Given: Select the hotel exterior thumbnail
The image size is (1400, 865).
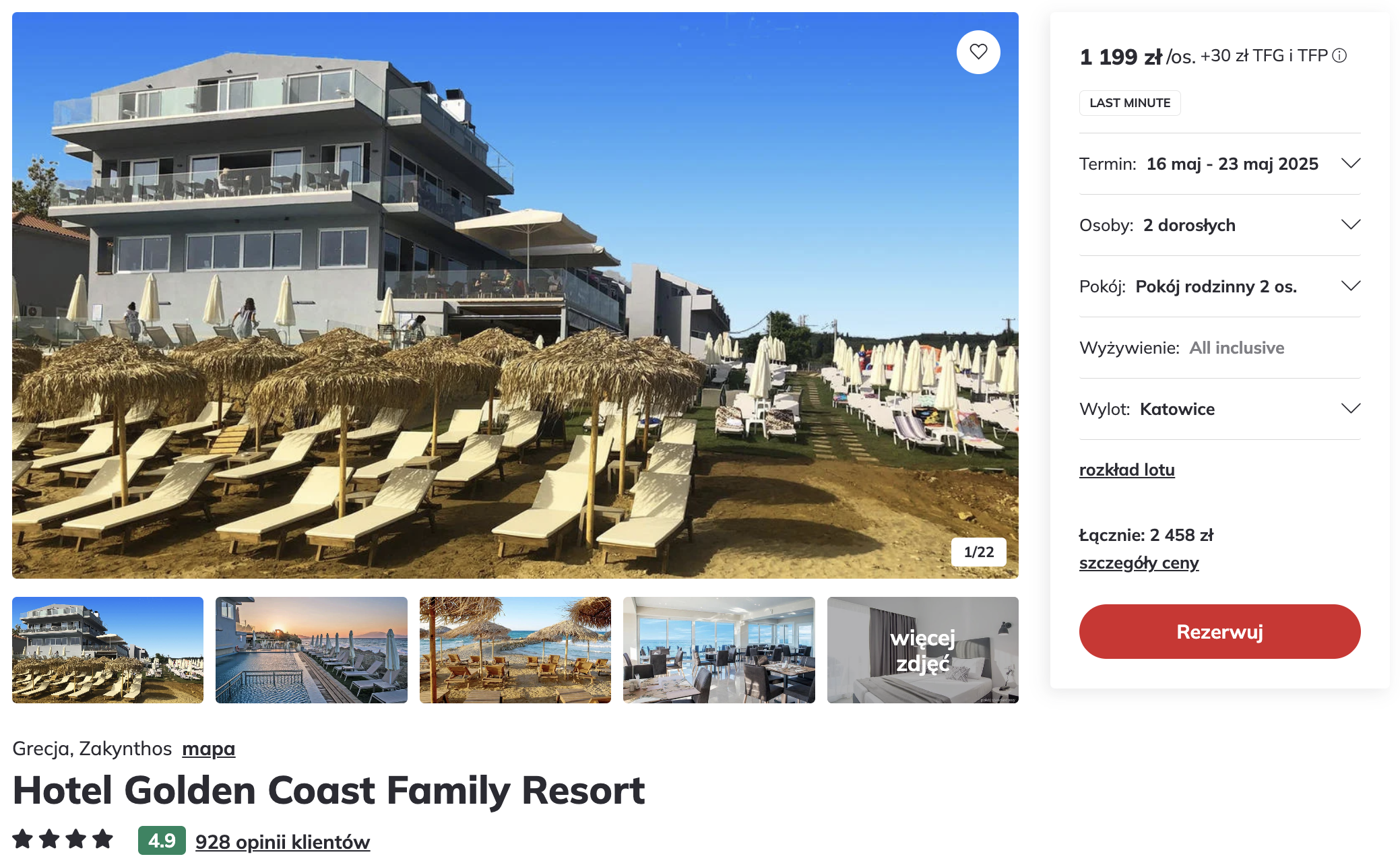Looking at the screenshot, I should point(108,650).
